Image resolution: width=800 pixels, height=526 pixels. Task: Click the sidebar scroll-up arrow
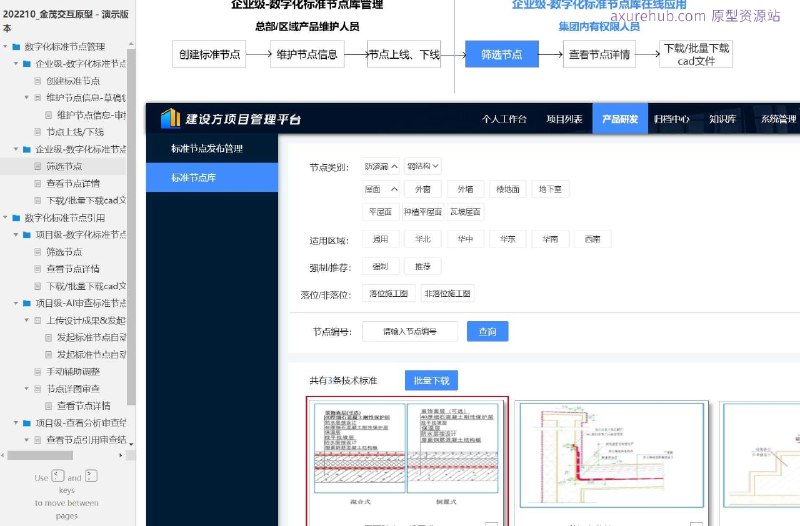point(131,44)
